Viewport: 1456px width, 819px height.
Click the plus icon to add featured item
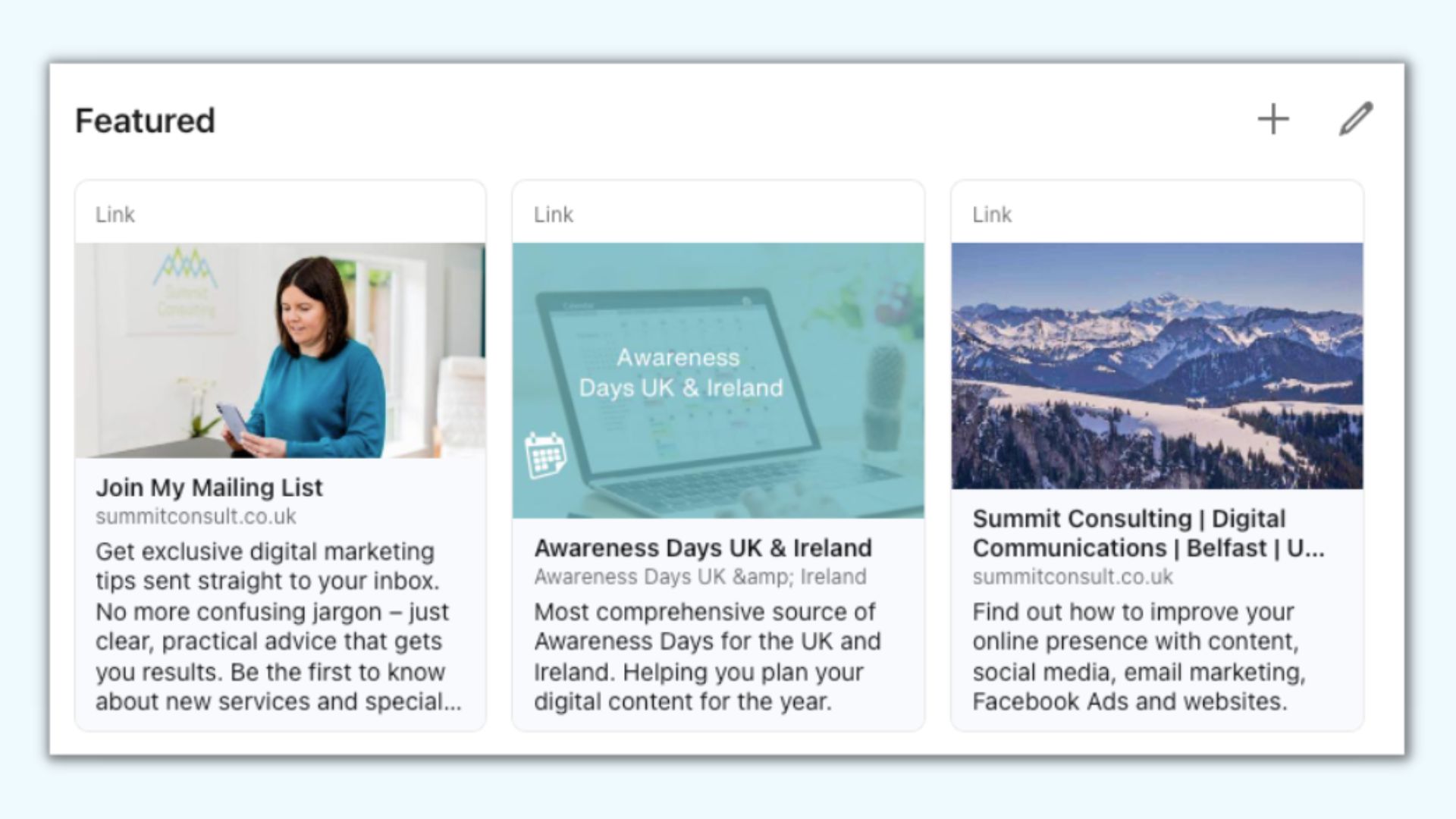click(1273, 120)
